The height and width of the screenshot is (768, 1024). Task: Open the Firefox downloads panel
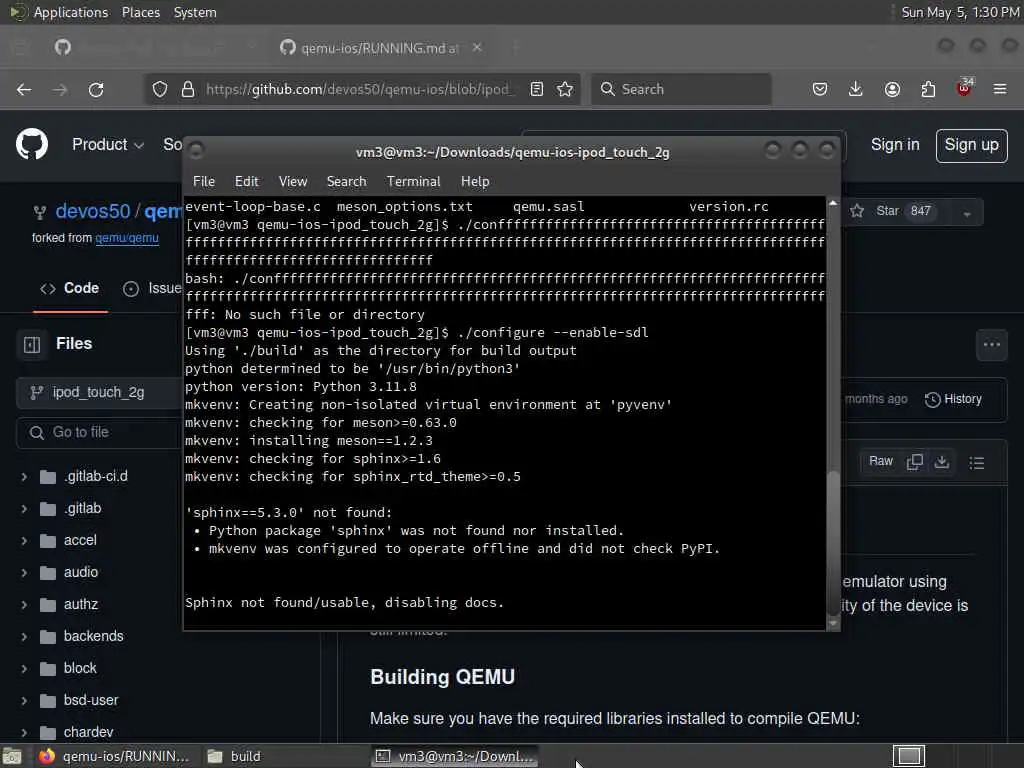856,89
